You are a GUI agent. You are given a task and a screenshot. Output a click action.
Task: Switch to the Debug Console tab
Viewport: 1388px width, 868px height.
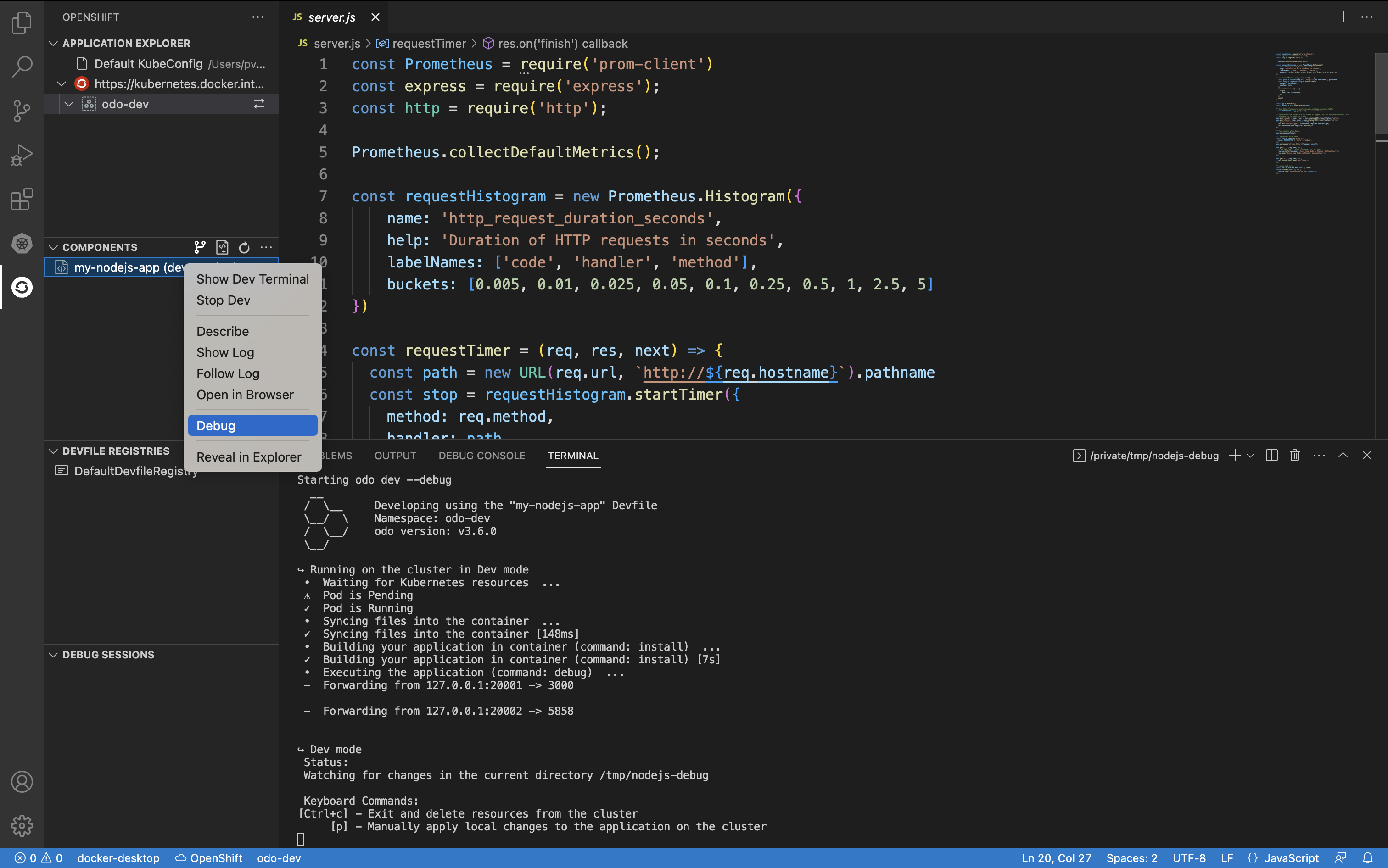click(x=481, y=455)
